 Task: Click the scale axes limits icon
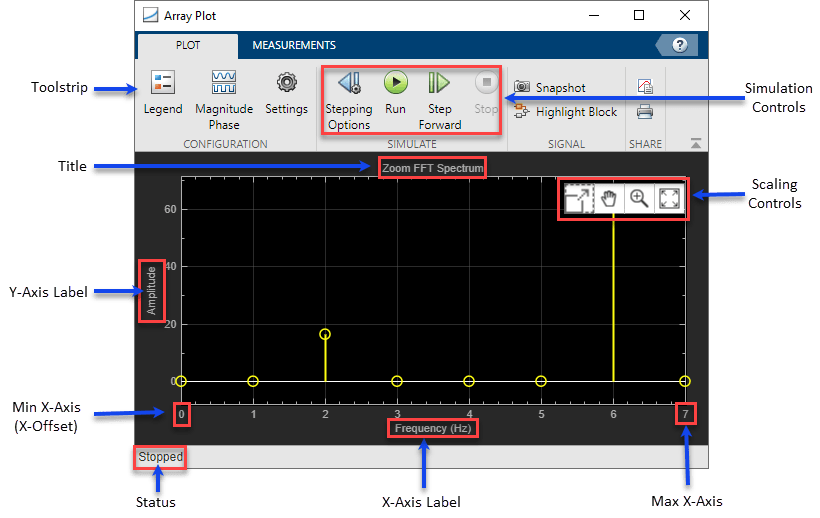tap(669, 199)
